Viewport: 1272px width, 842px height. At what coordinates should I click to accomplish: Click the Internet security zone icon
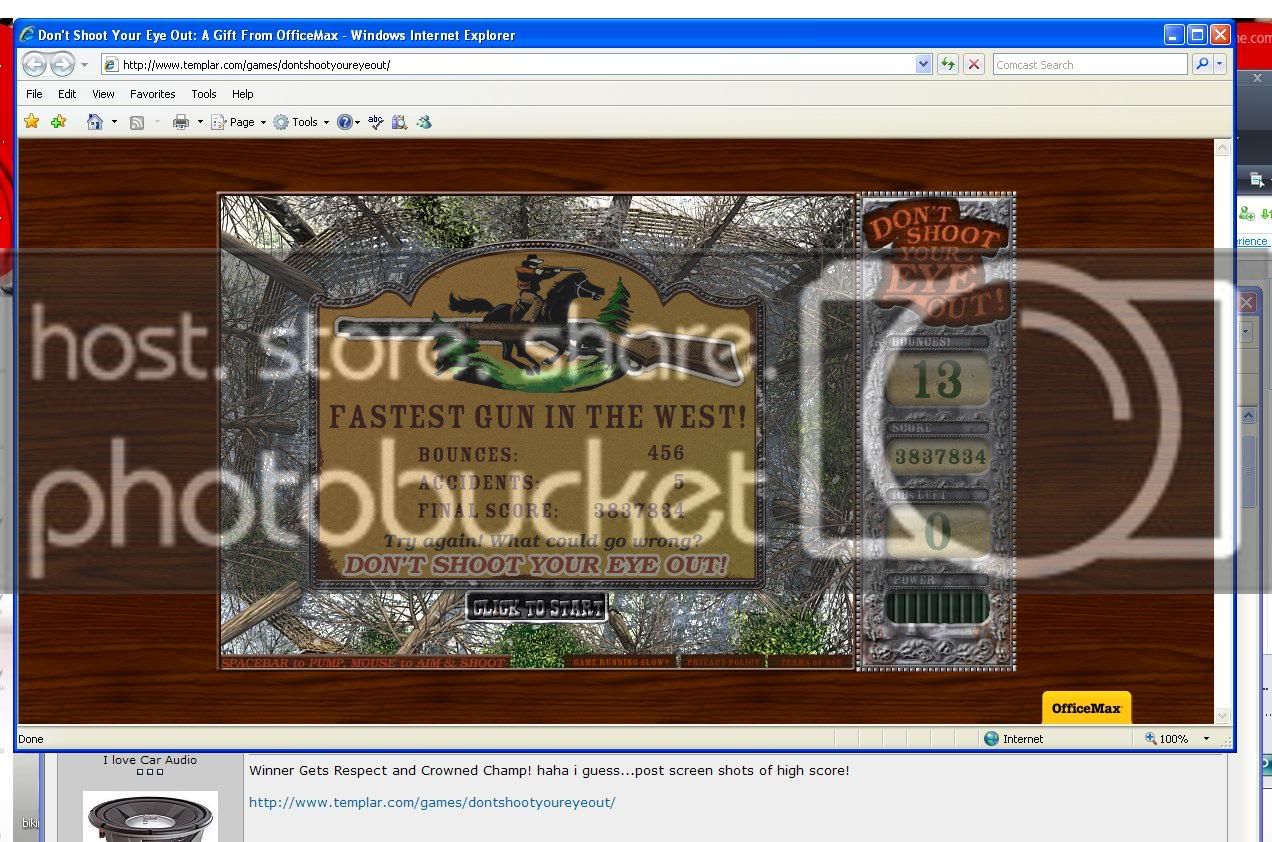pos(991,738)
